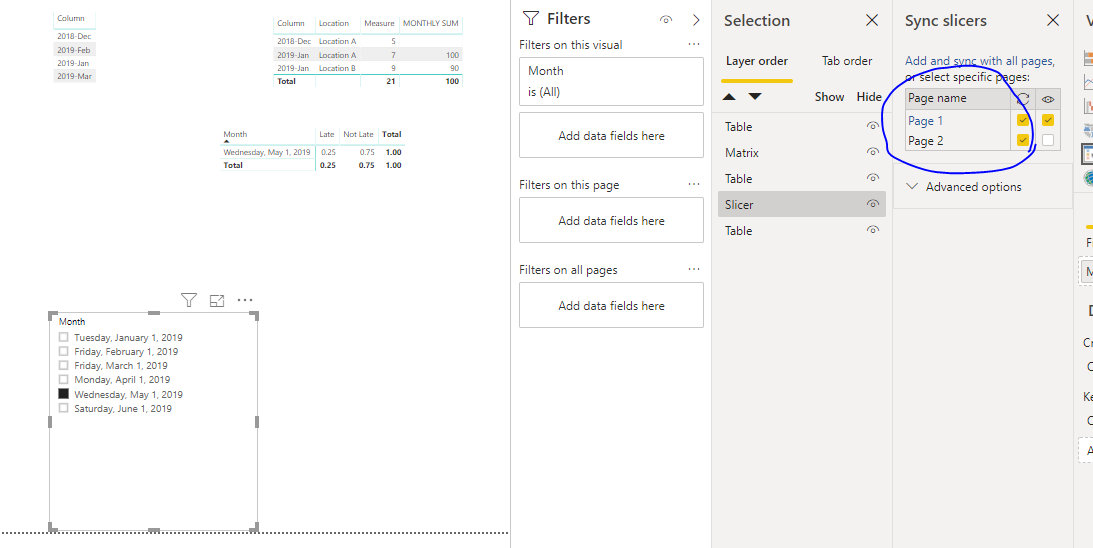Open the ellipsis menu for Filters on this page

click(x=694, y=185)
